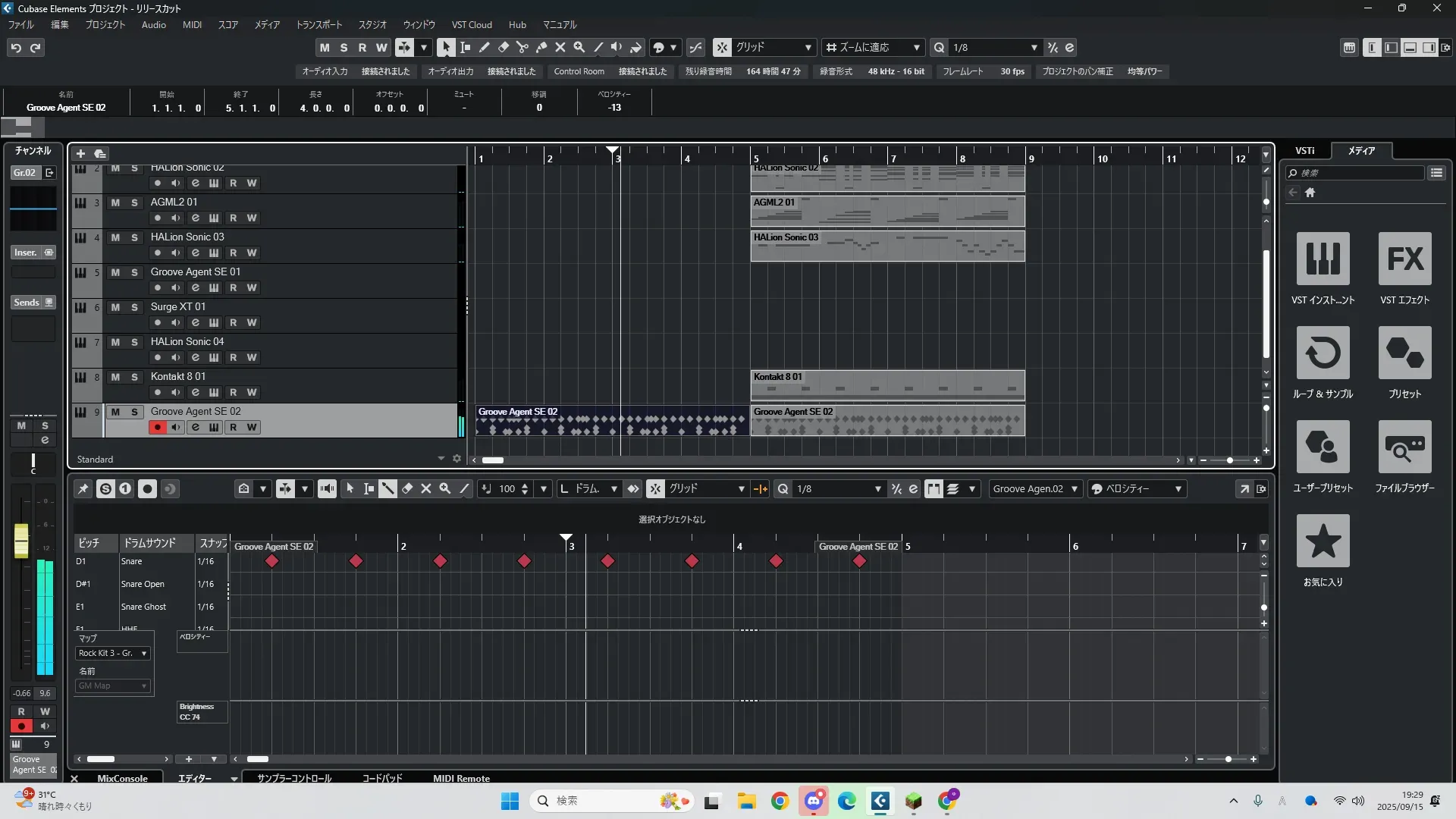
Task: Select the Glue tool in the top toolbar
Action: point(541,47)
